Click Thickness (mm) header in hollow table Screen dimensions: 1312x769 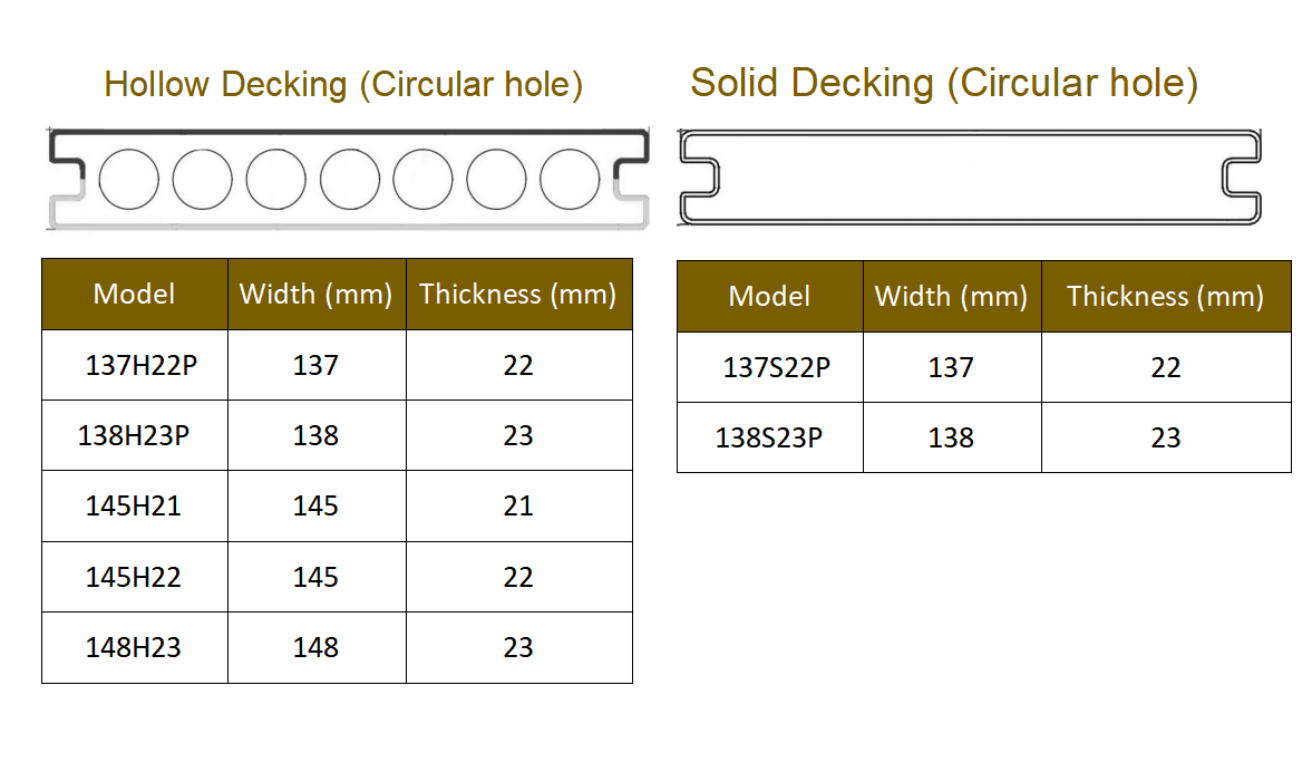[519, 294]
